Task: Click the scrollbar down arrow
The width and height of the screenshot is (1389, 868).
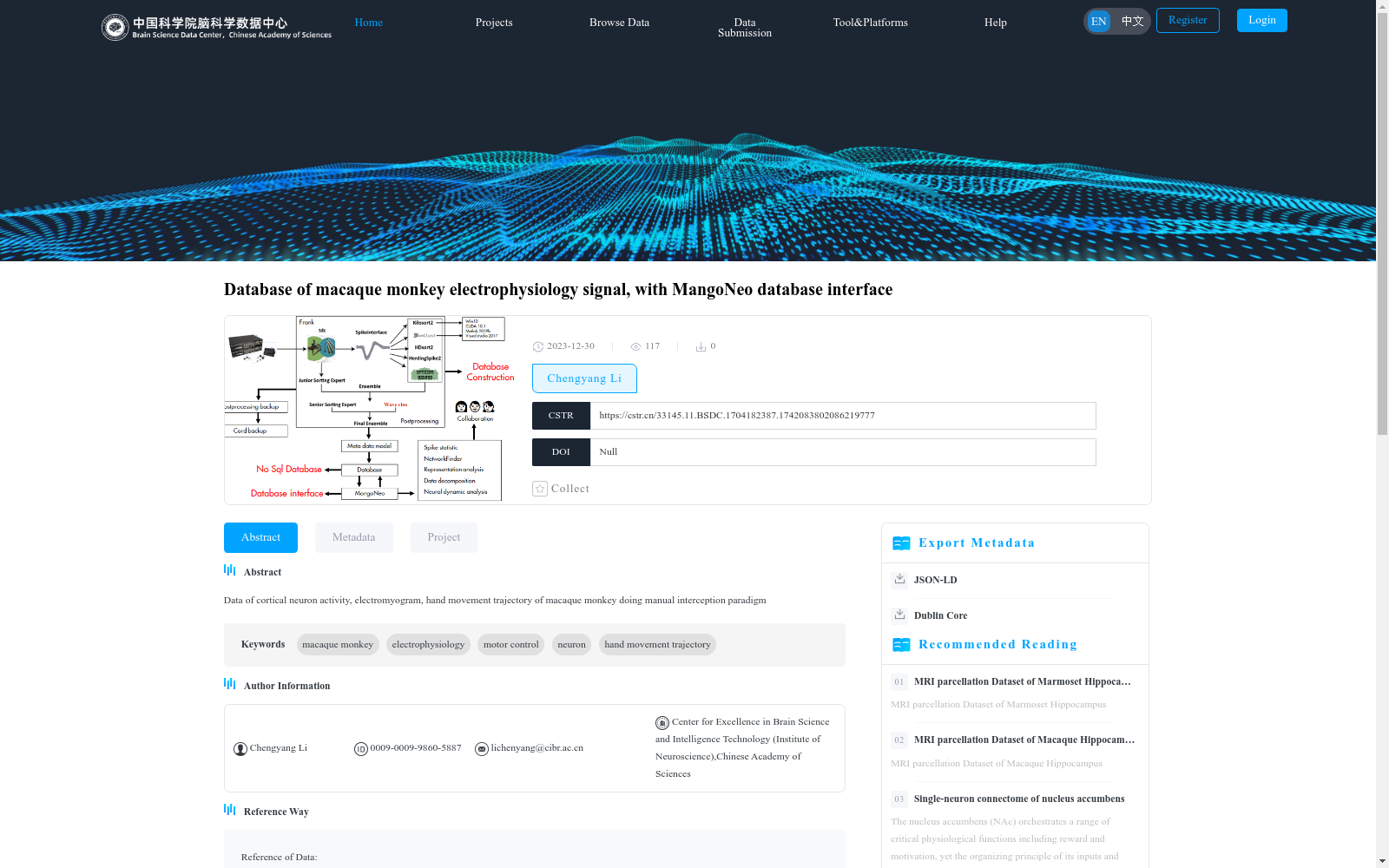Action: coord(1382,861)
